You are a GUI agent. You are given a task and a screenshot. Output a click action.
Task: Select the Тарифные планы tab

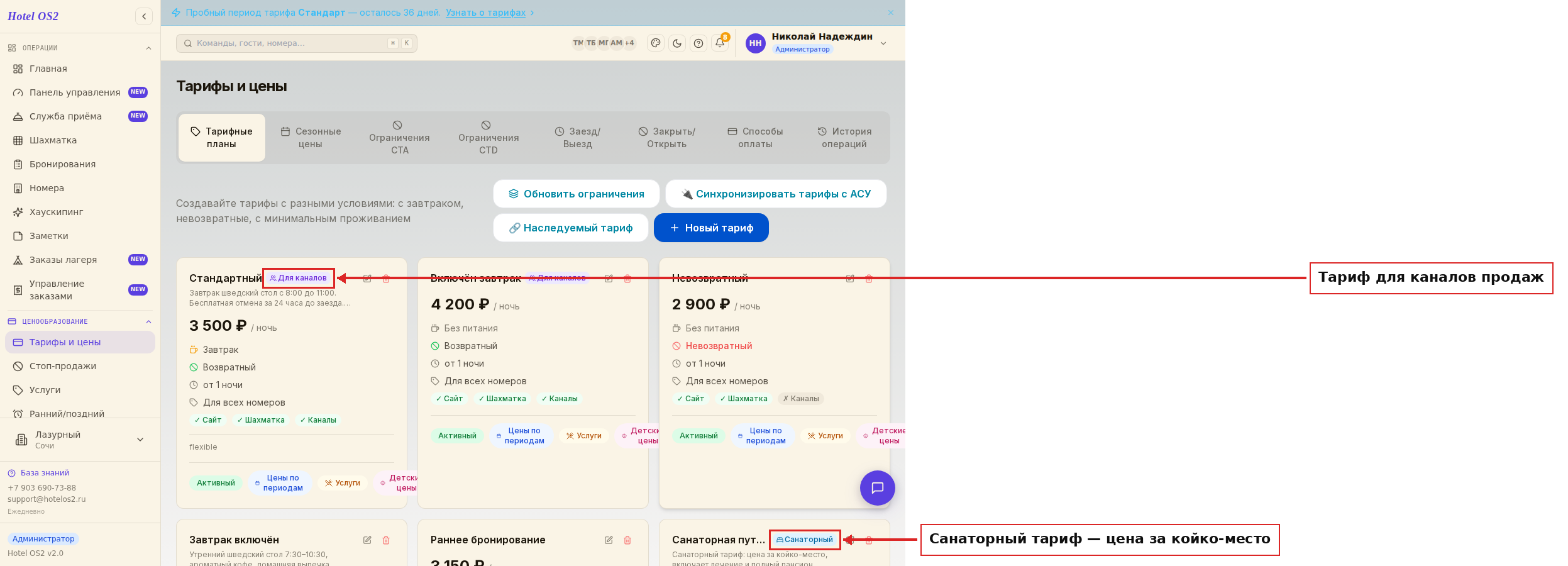pyautogui.click(x=222, y=138)
